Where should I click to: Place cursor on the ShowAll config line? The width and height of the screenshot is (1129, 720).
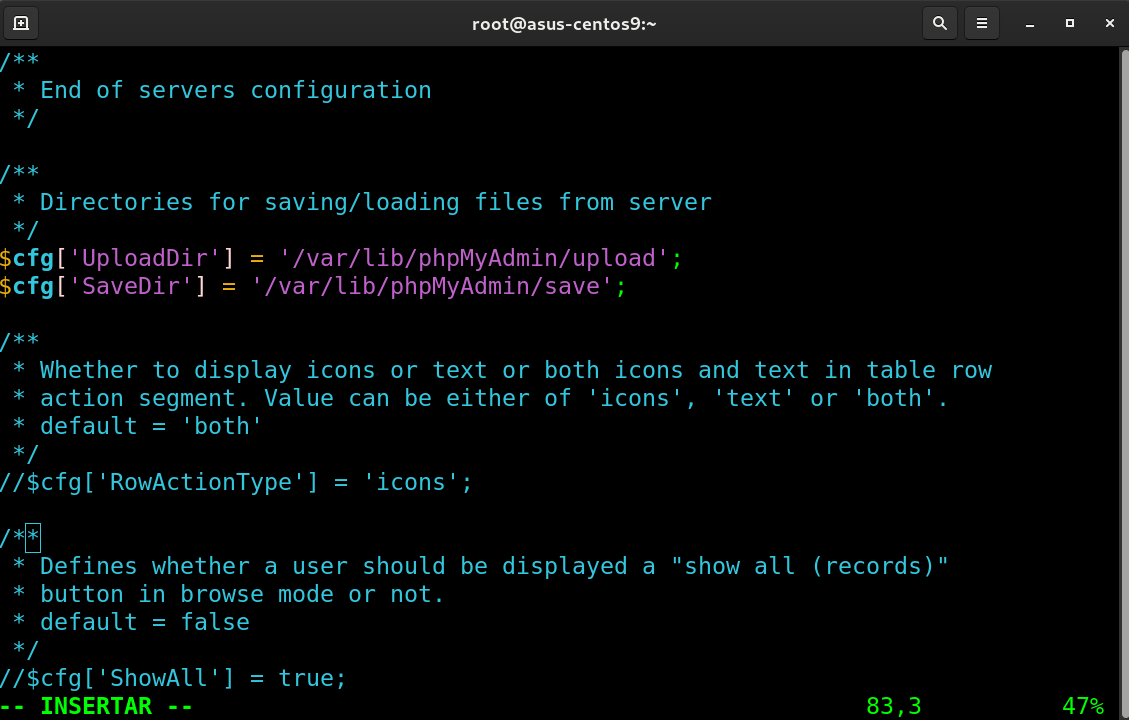tap(173, 678)
